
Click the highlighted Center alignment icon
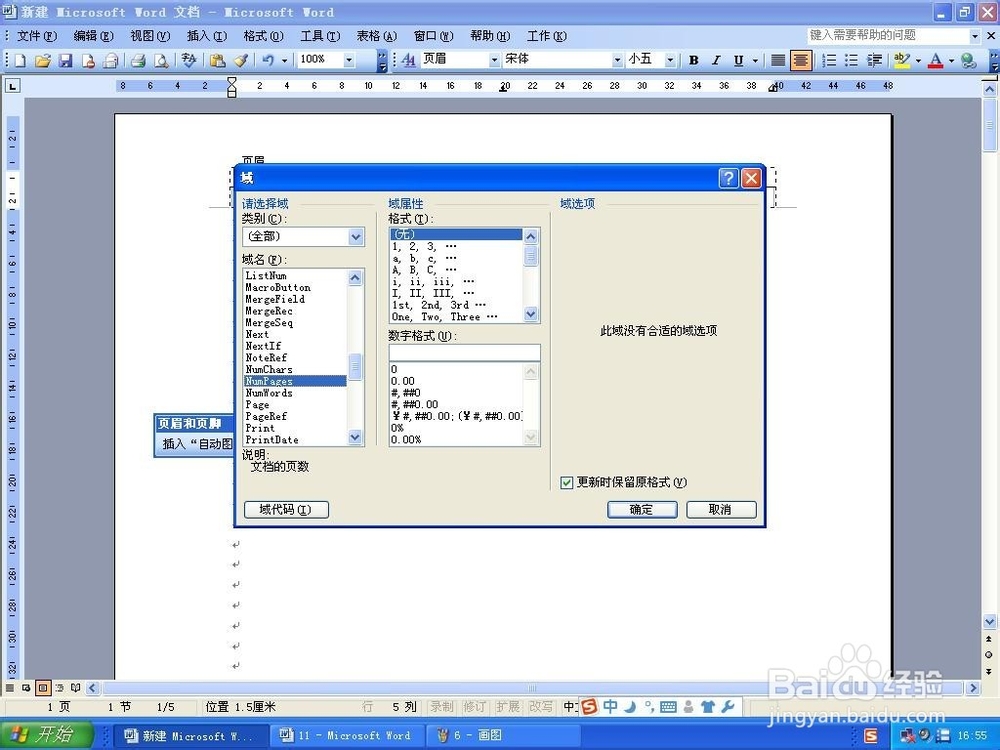[x=800, y=60]
